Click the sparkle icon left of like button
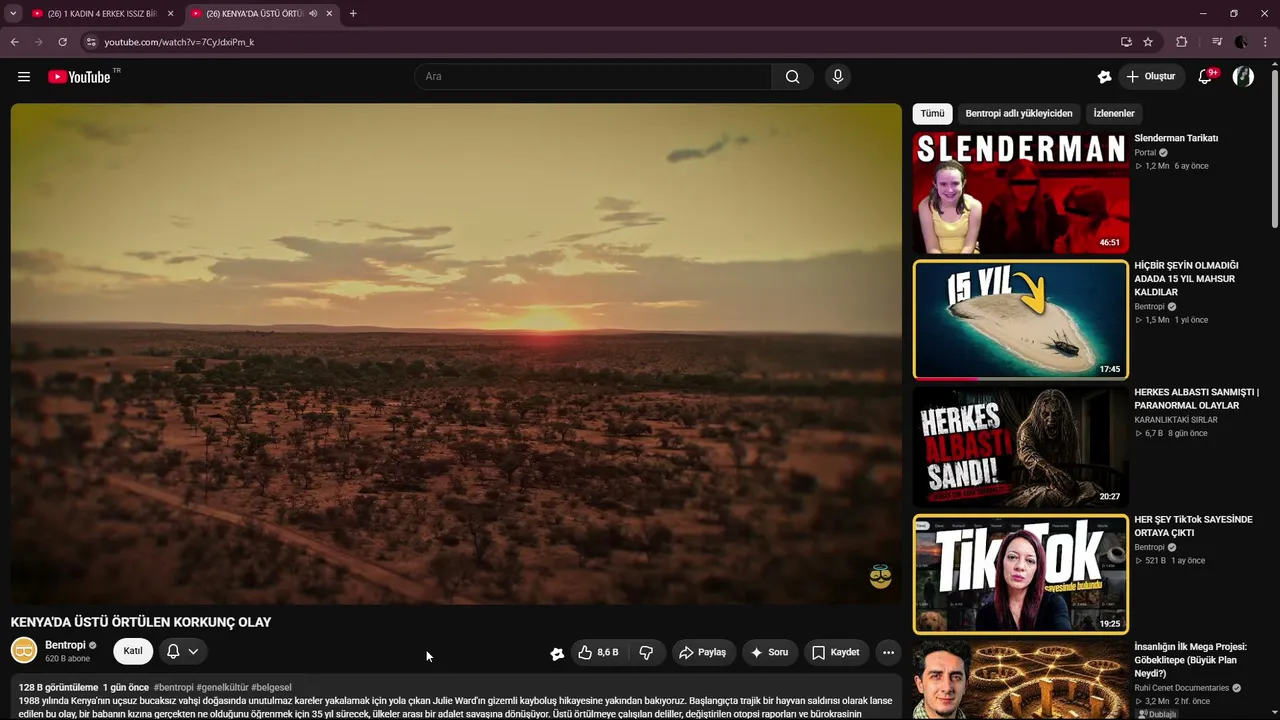 coord(557,653)
